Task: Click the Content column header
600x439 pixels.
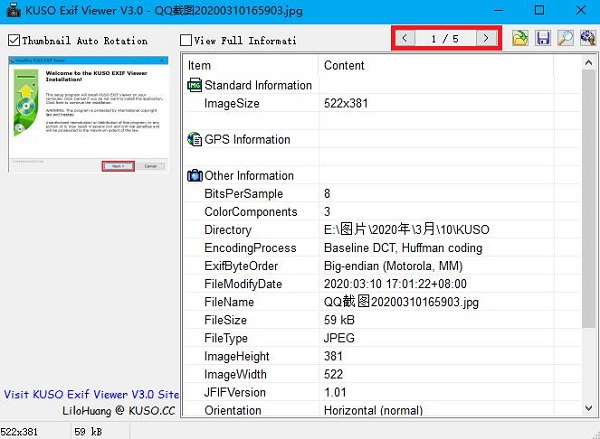Action: coord(436,65)
